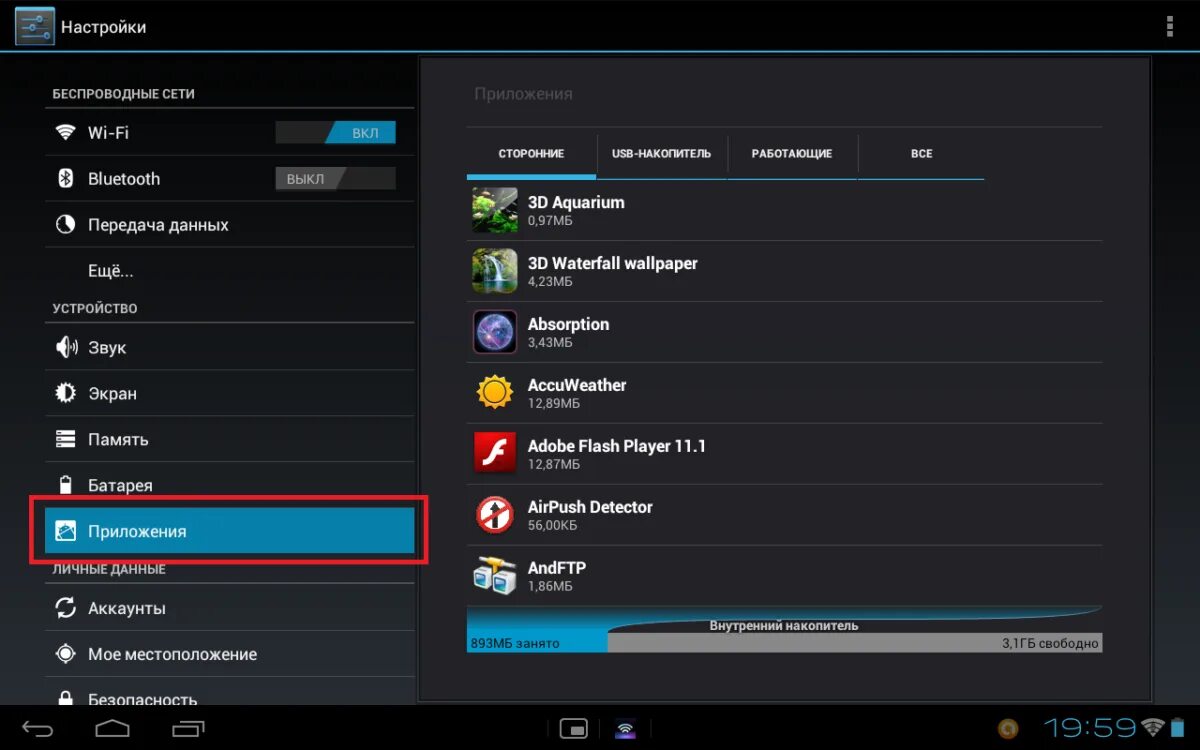1200x750 pixels.
Task: Tap the battery icon beside Батарея
Action: (66, 485)
